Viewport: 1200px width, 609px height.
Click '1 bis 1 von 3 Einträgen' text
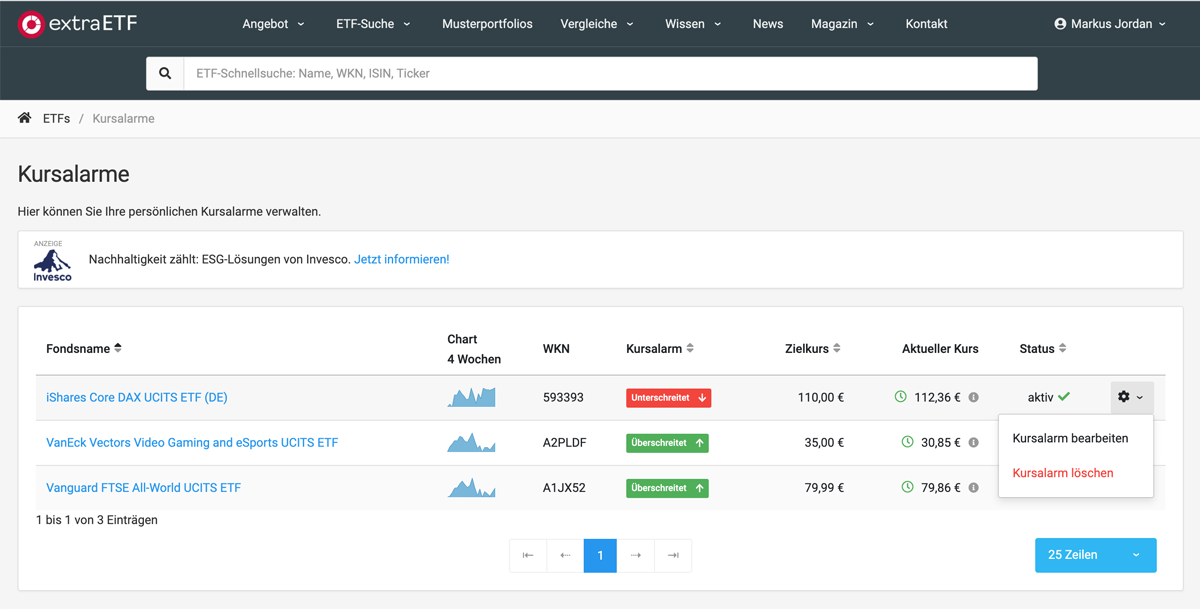click(97, 520)
